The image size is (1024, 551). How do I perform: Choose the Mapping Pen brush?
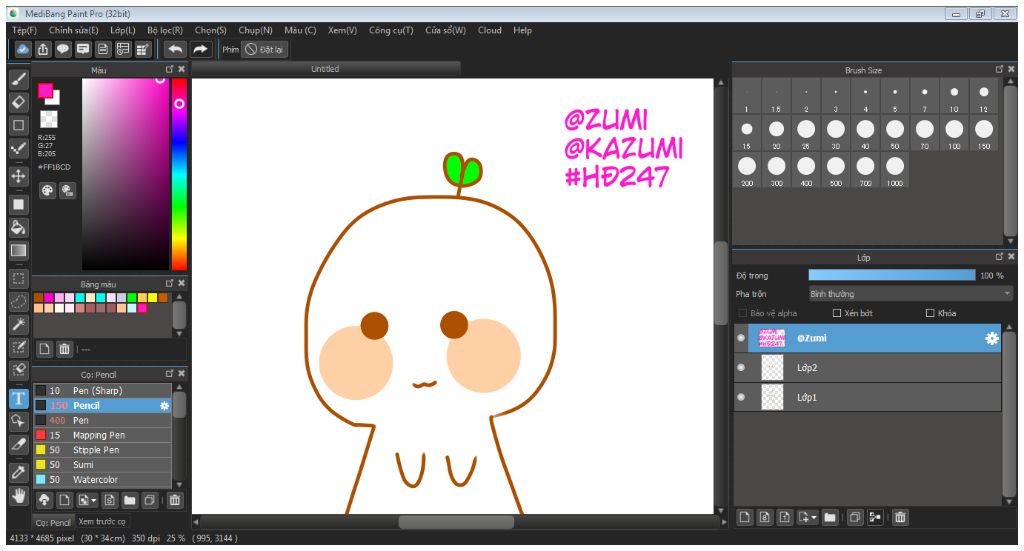click(x=103, y=435)
